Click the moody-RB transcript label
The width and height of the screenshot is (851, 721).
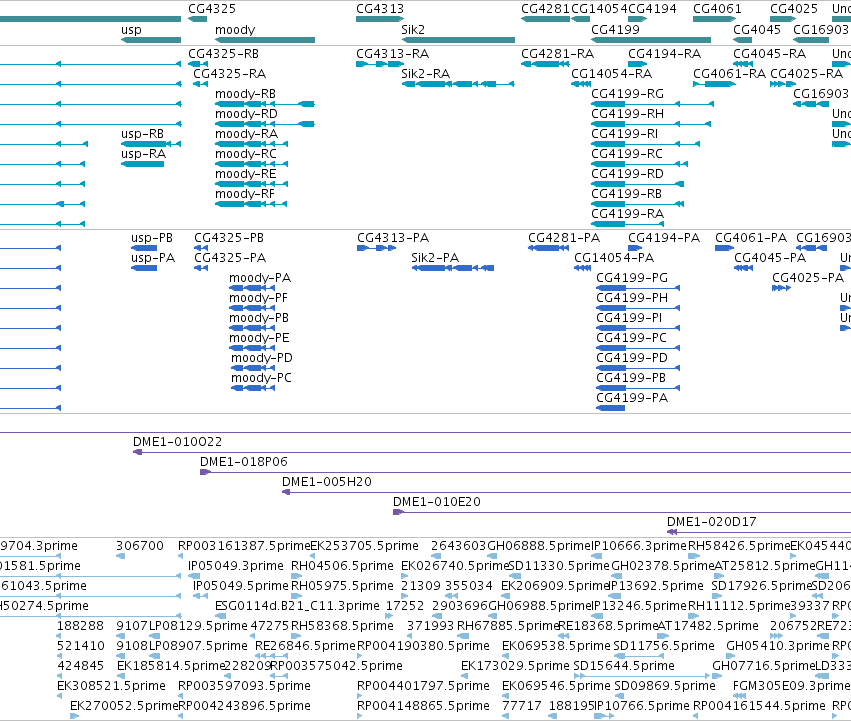tap(245, 94)
